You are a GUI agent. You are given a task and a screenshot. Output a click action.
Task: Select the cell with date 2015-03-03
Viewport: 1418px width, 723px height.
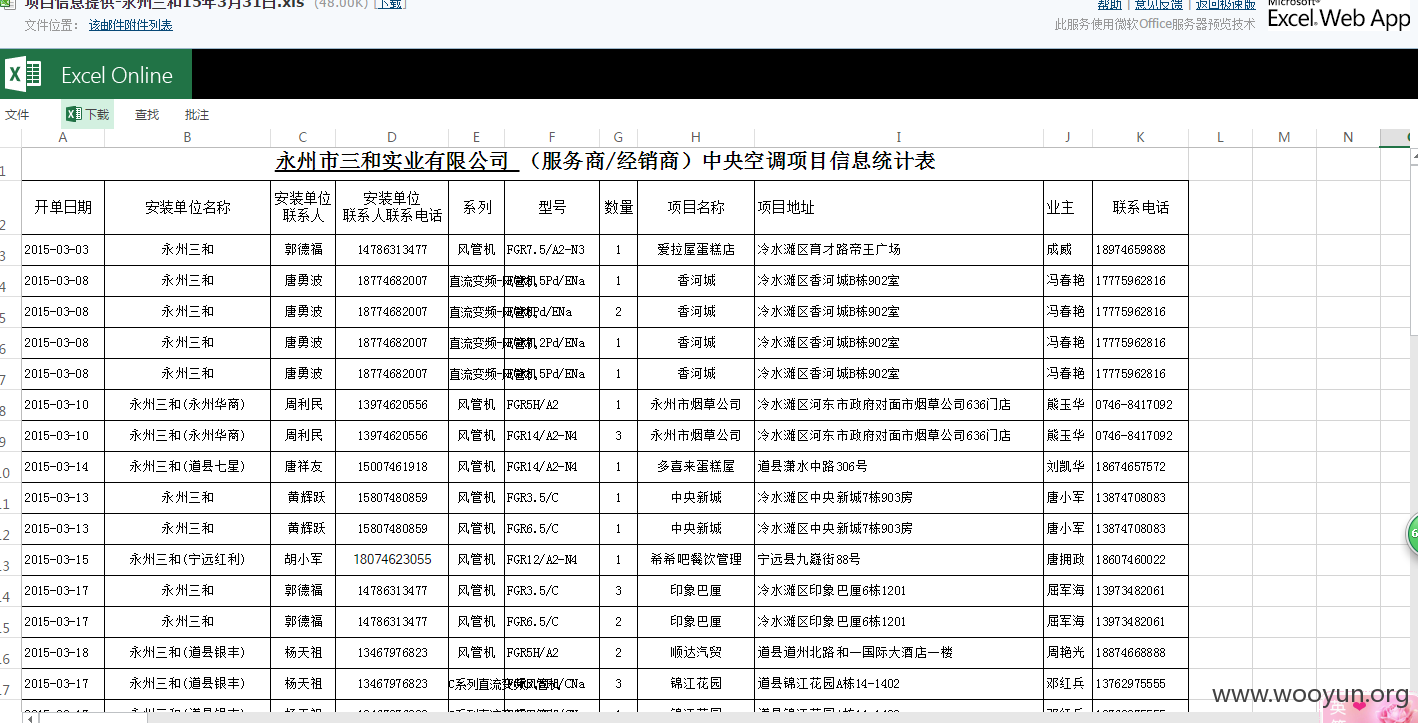(63, 250)
